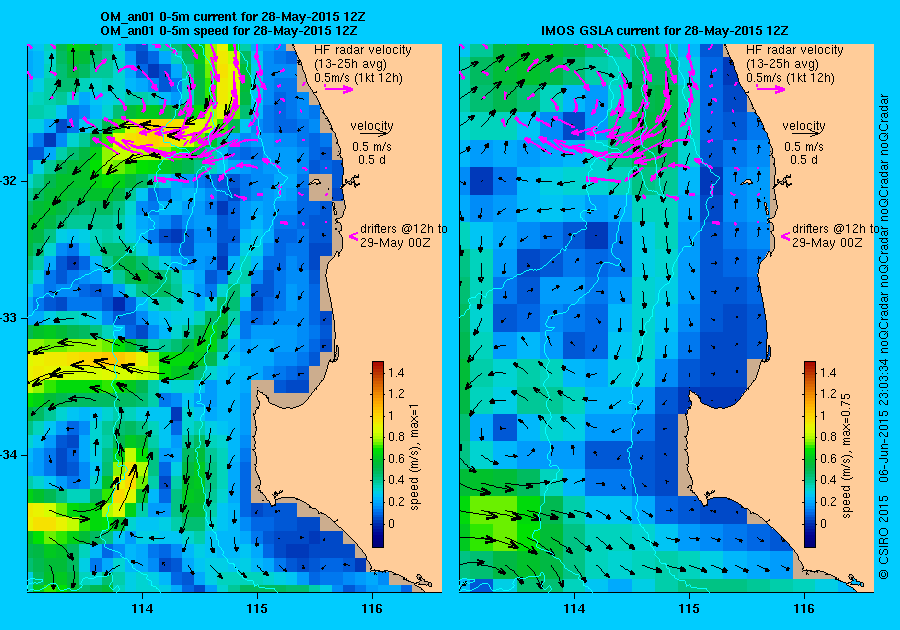Click the '116' longitude label under left map
Image resolution: width=900 pixels, height=630 pixels.
(372, 609)
